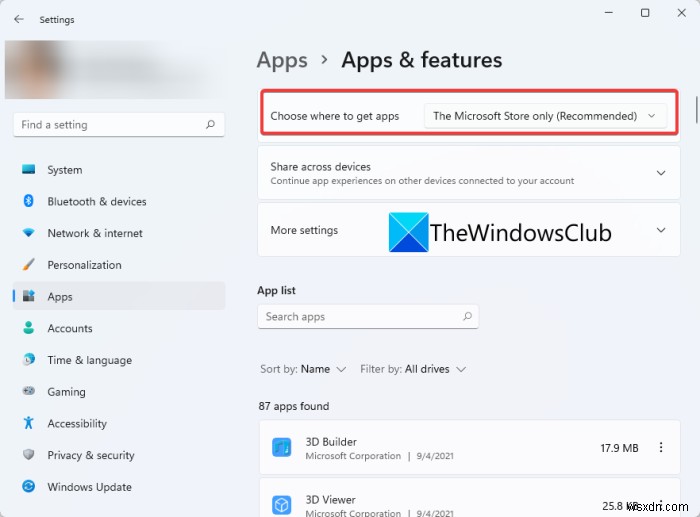Open Bluetooth & devices settings
The width and height of the screenshot is (700, 517).
119,201
